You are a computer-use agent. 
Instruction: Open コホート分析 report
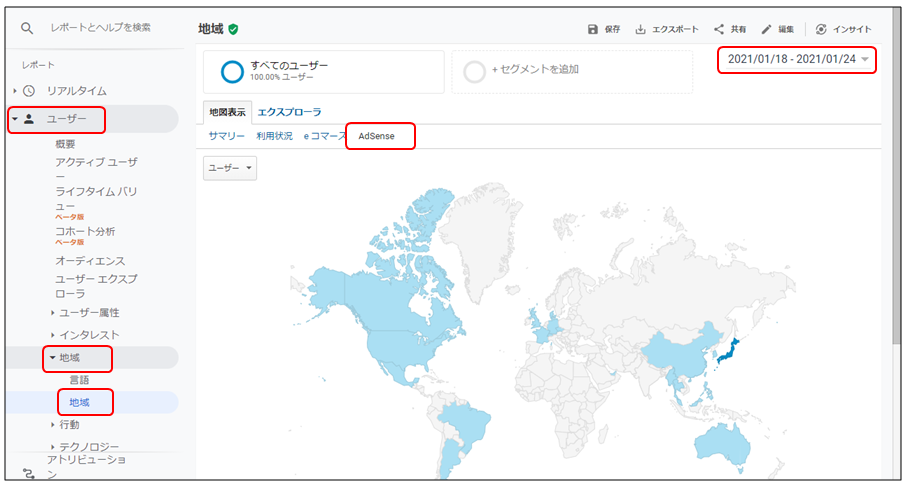click(85, 232)
